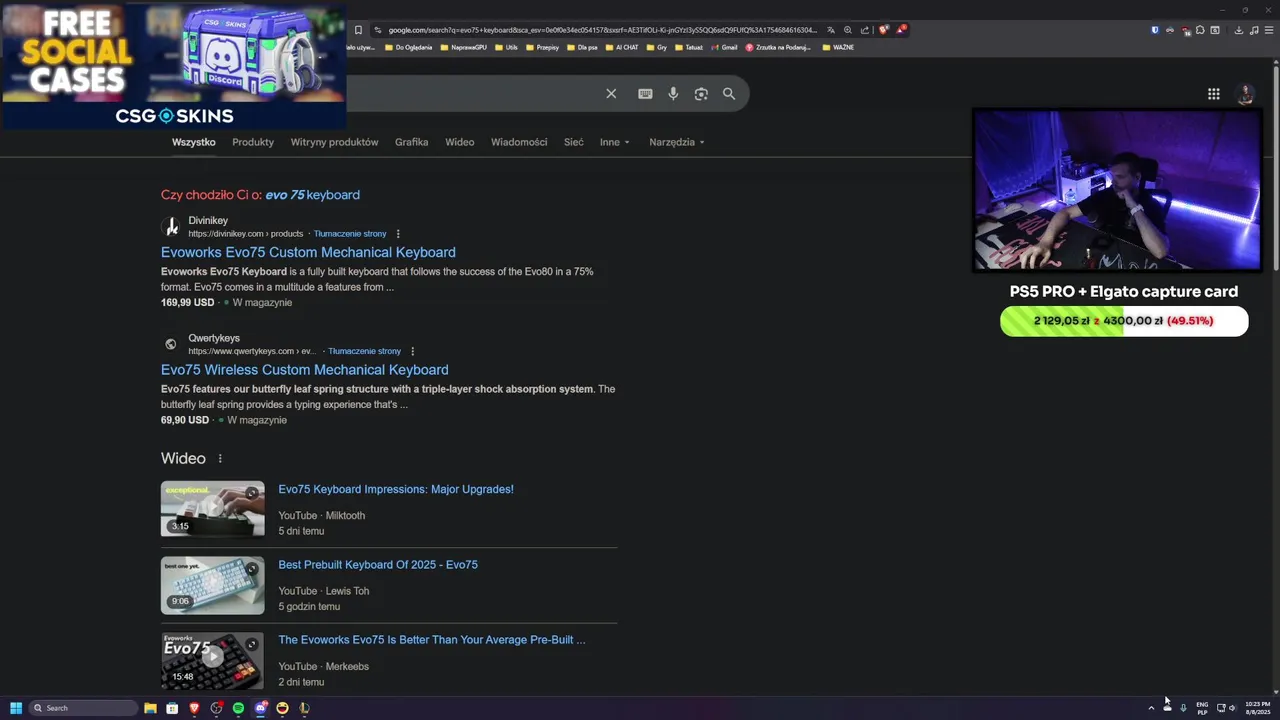Open three-dot options for Divinikey result
This screenshot has width=1280, height=720.
pos(398,234)
